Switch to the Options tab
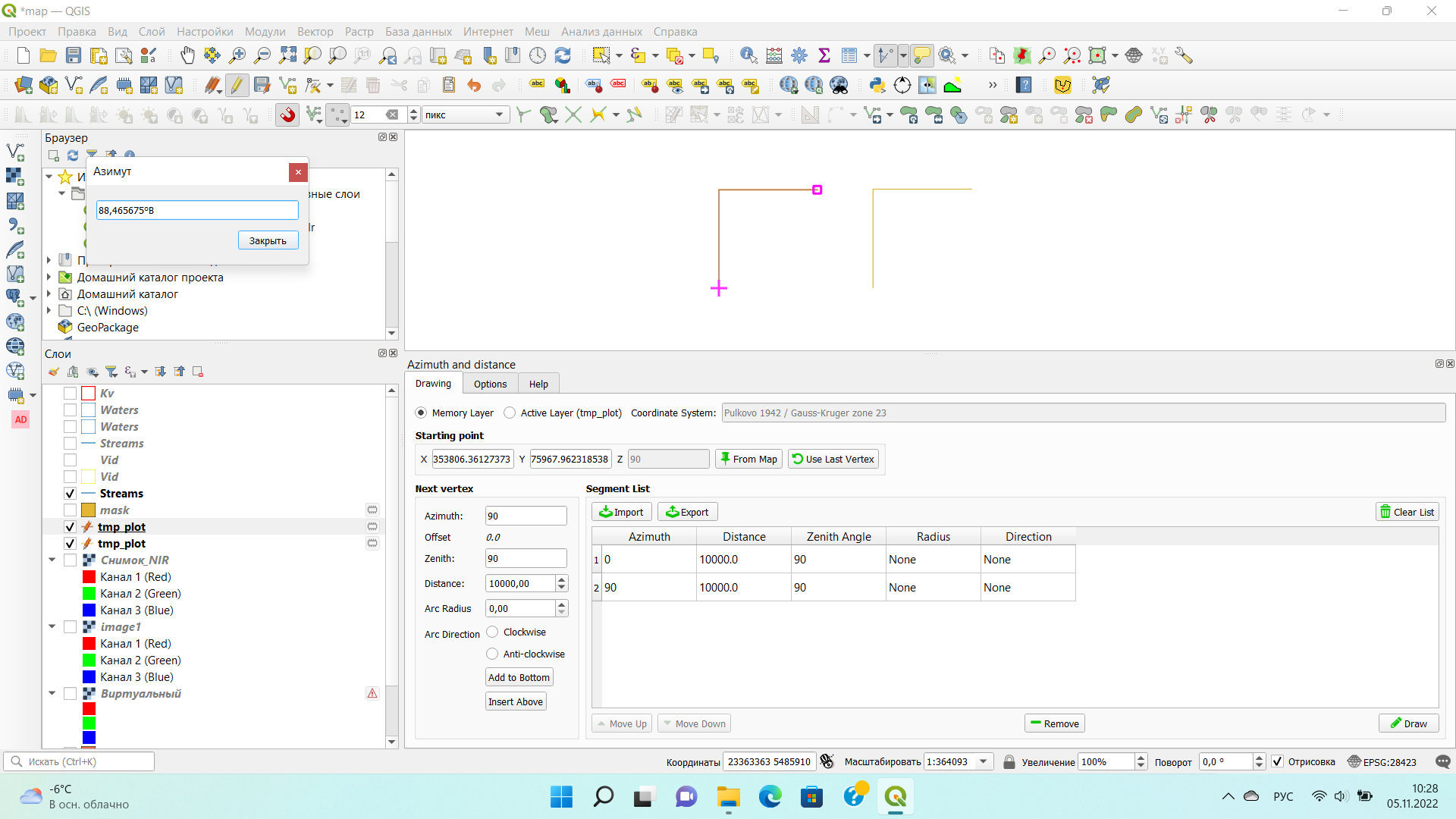Screen dimensions: 1456x819 (490, 384)
